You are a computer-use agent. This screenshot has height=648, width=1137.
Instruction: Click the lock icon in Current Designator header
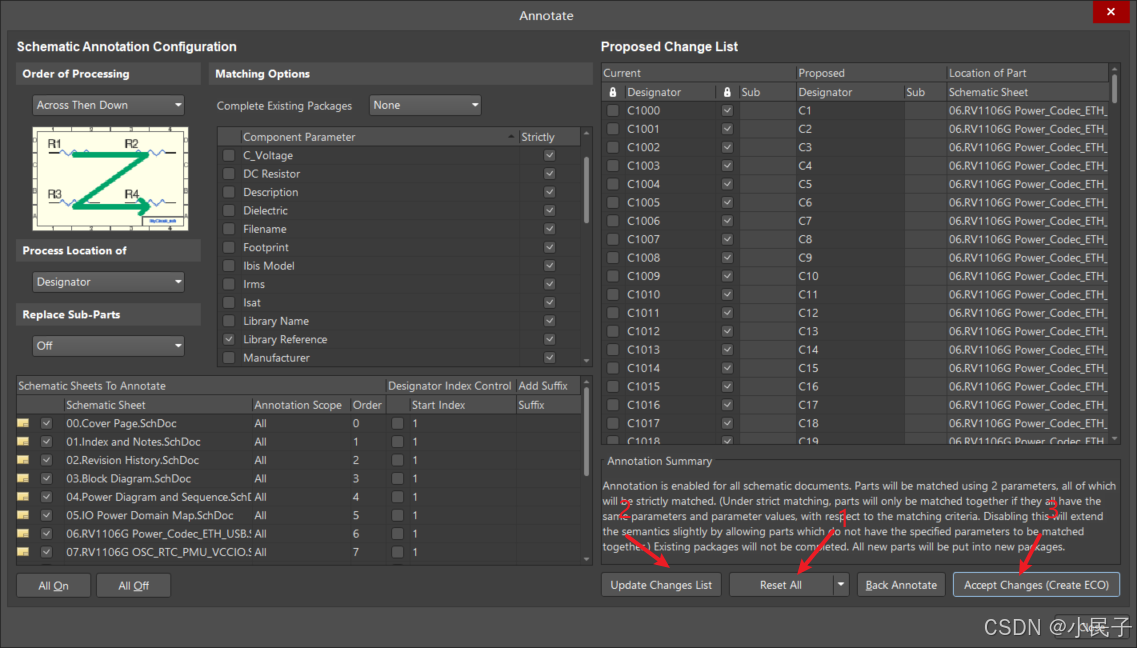(x=613, y=92)
